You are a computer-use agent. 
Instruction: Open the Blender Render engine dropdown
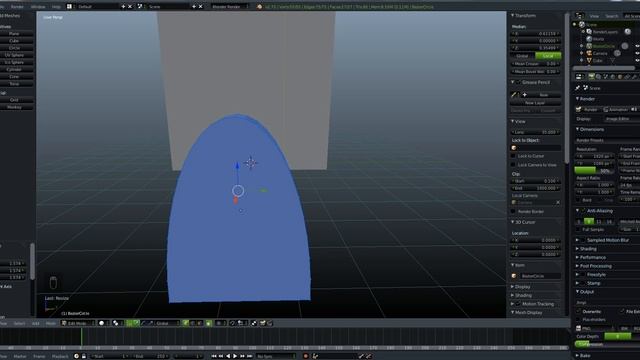point(230,7)
